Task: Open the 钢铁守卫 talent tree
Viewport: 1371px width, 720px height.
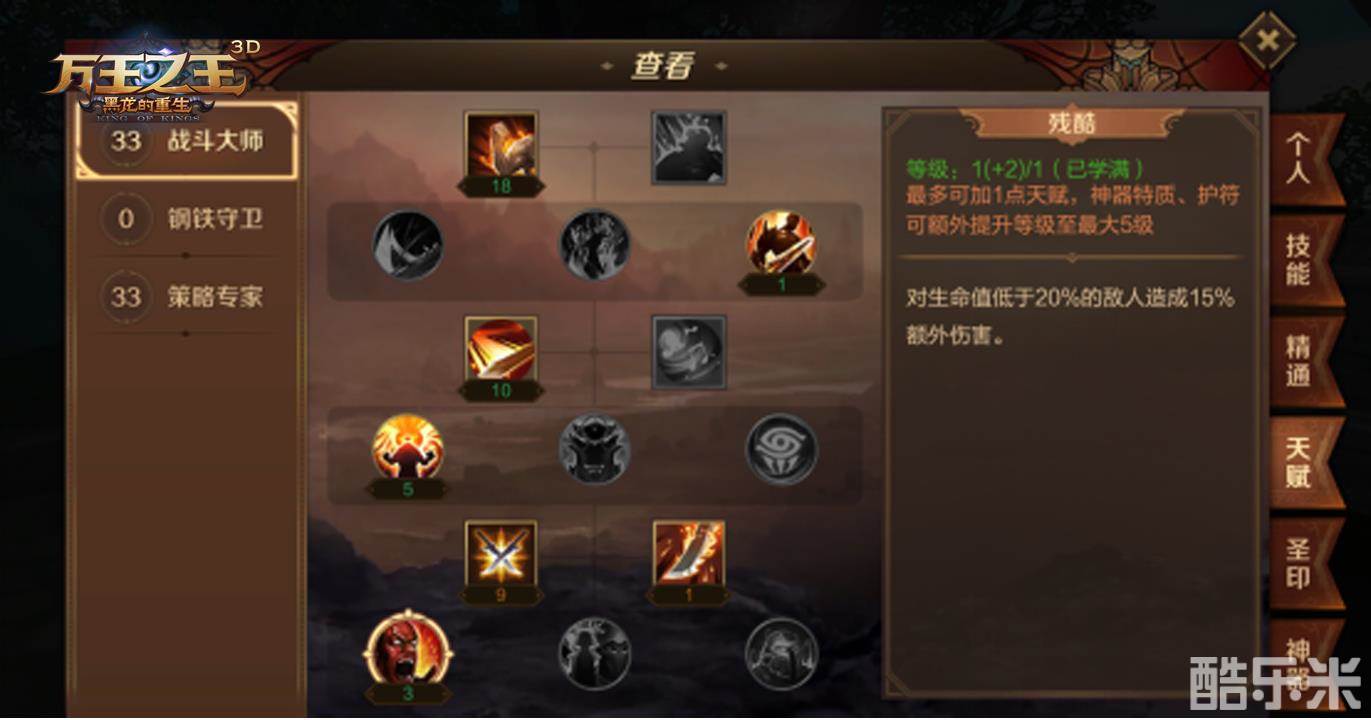Action: pyautogui.click(x=187, y=218)
